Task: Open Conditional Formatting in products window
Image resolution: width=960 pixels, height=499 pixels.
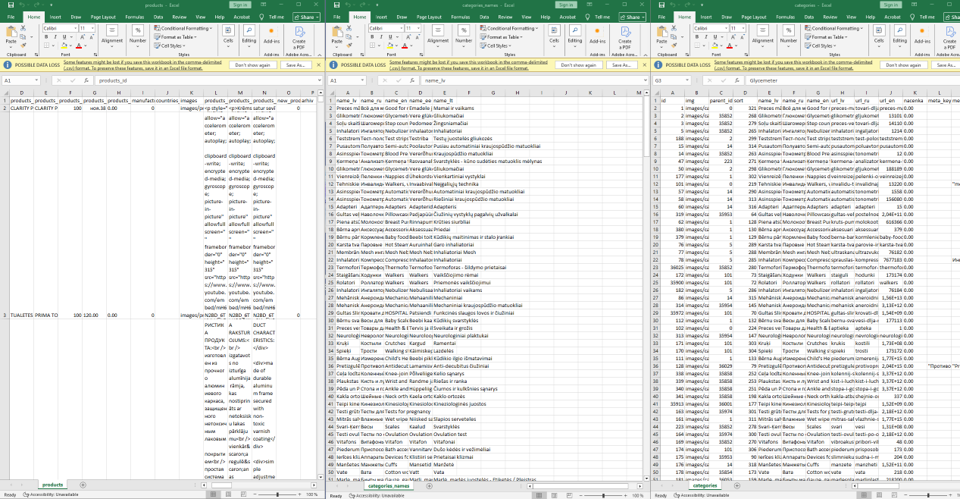Action: point(183,28)
